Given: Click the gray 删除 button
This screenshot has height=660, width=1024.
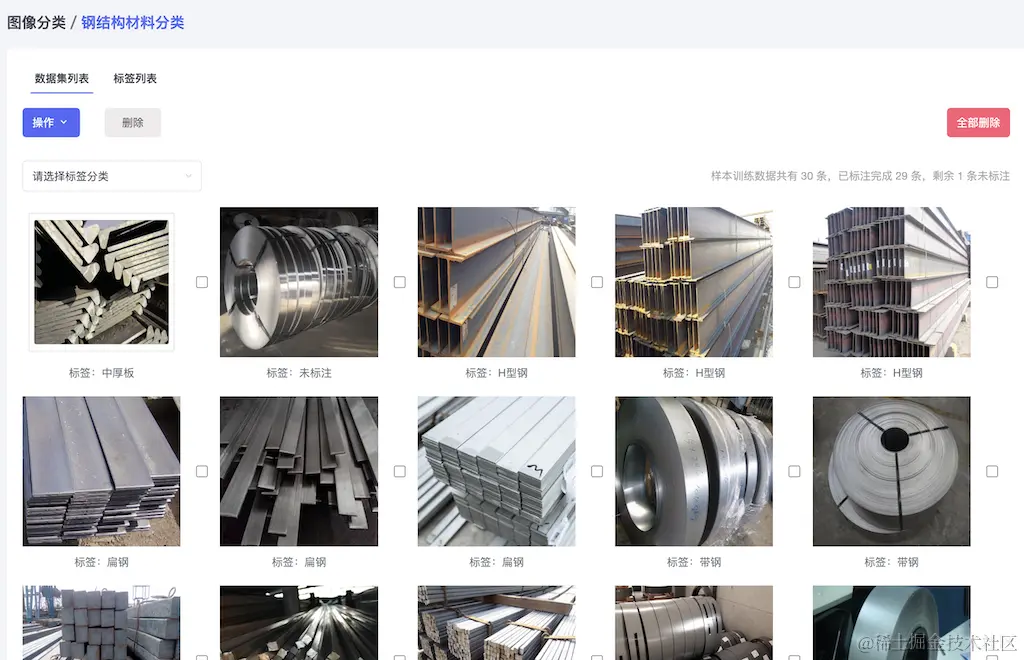Looking at the screenshot, I should 133,123.
